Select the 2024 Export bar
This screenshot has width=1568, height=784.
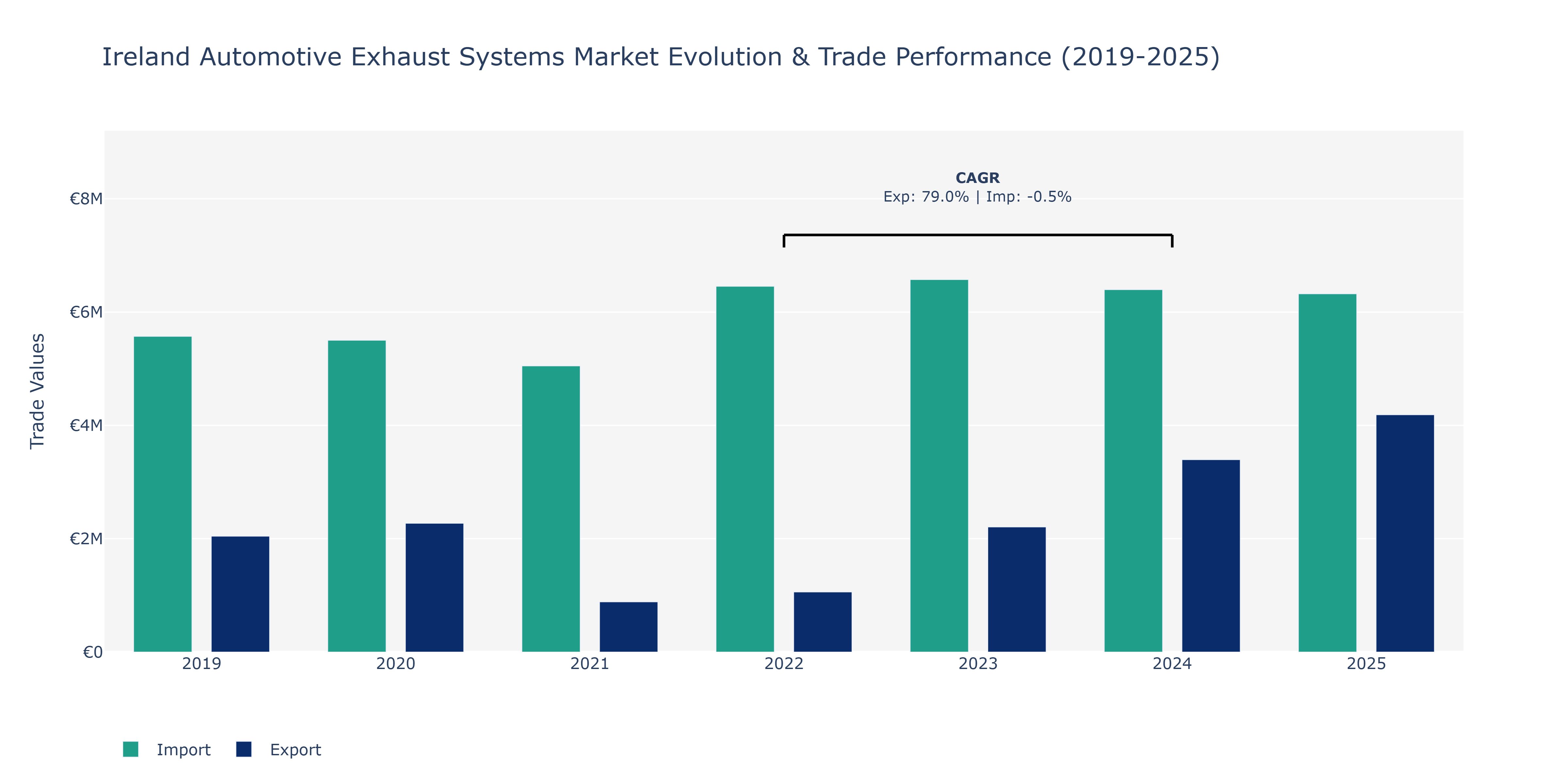tap(1211, 556)
